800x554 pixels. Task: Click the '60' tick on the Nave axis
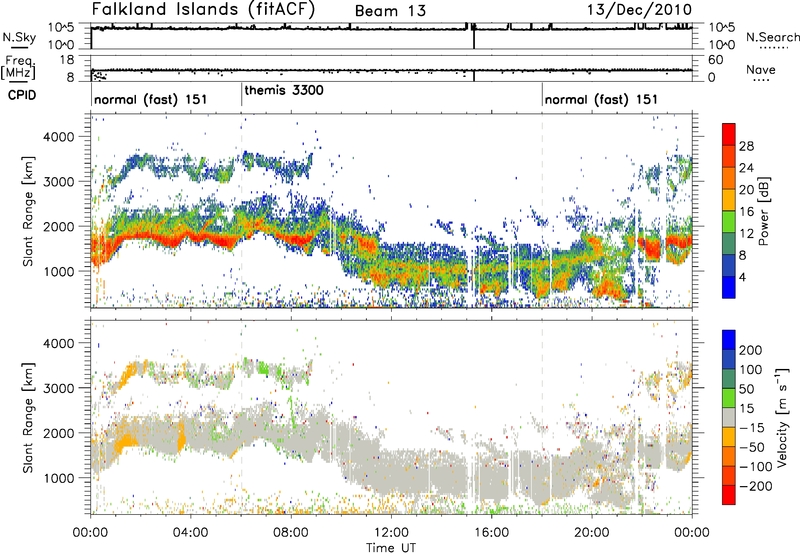pyautogui.click(x=716, y=60)
